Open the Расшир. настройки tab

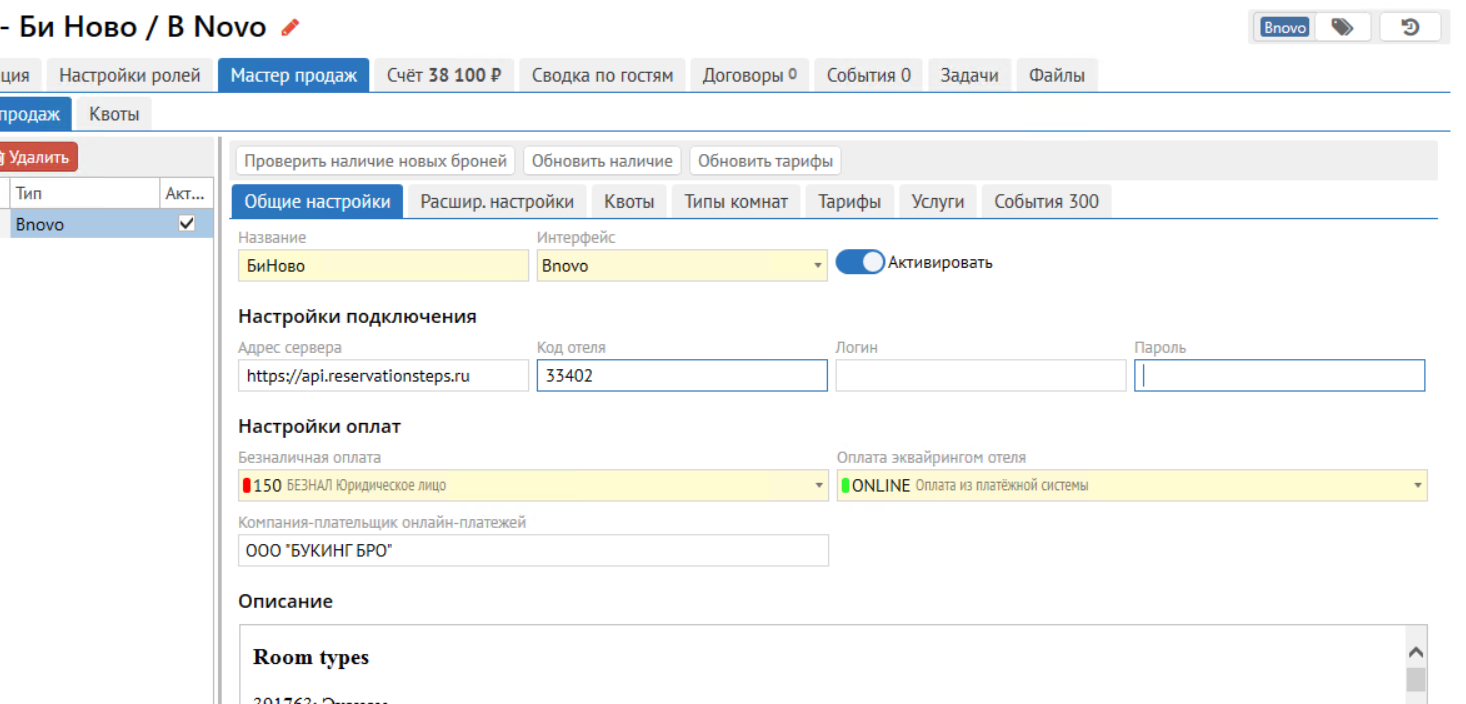pos(497,202)
